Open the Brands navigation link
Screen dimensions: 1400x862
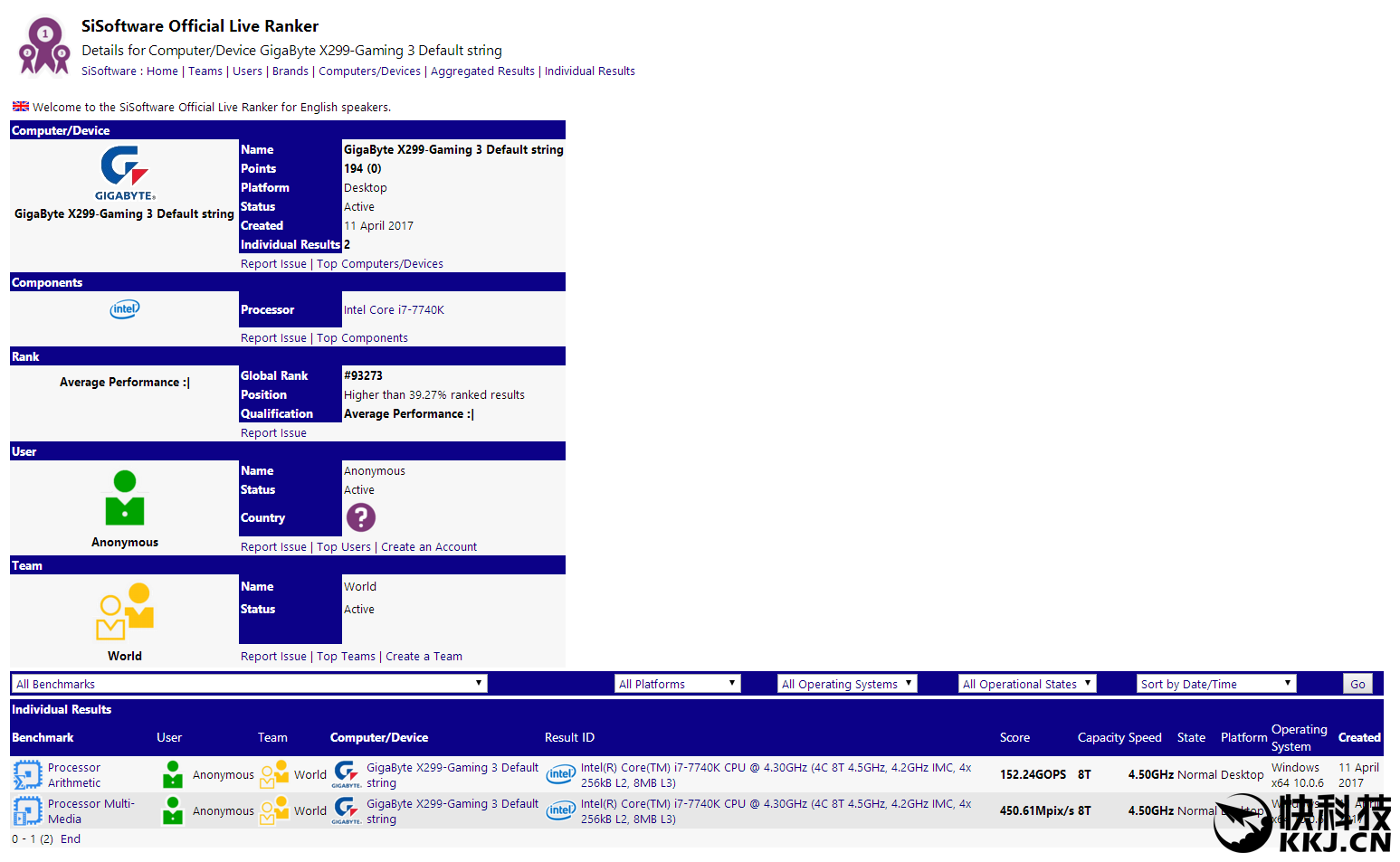pyautogui.click(x=290, y=71)
